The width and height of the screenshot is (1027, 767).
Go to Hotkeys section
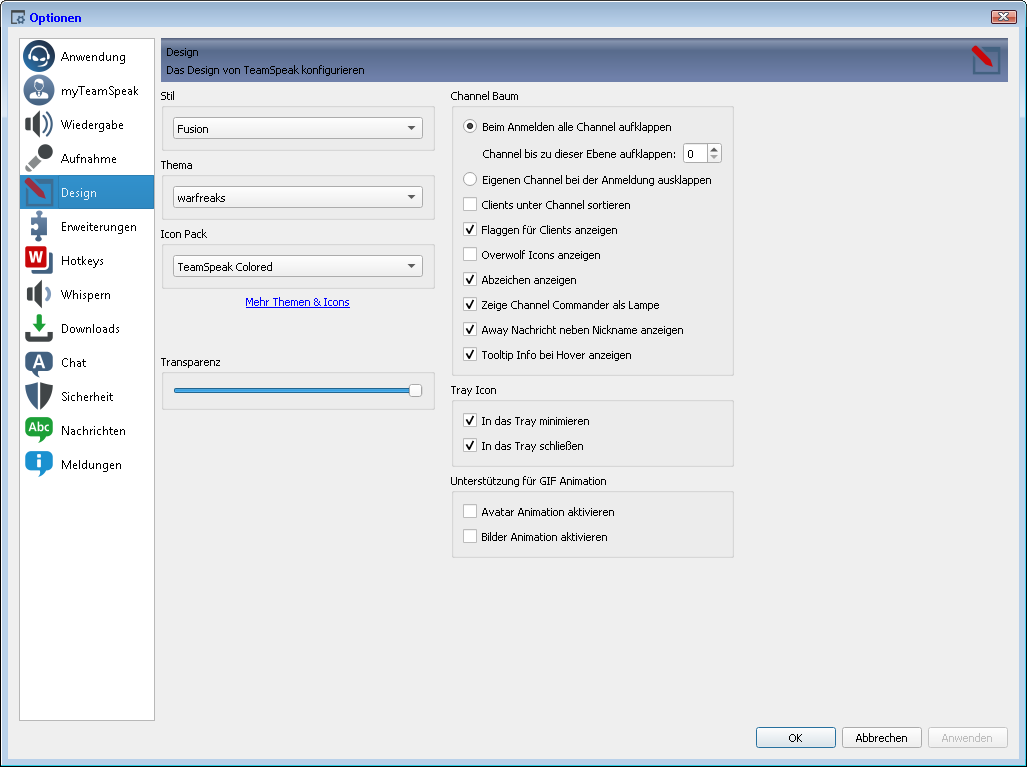pos(87,261)
